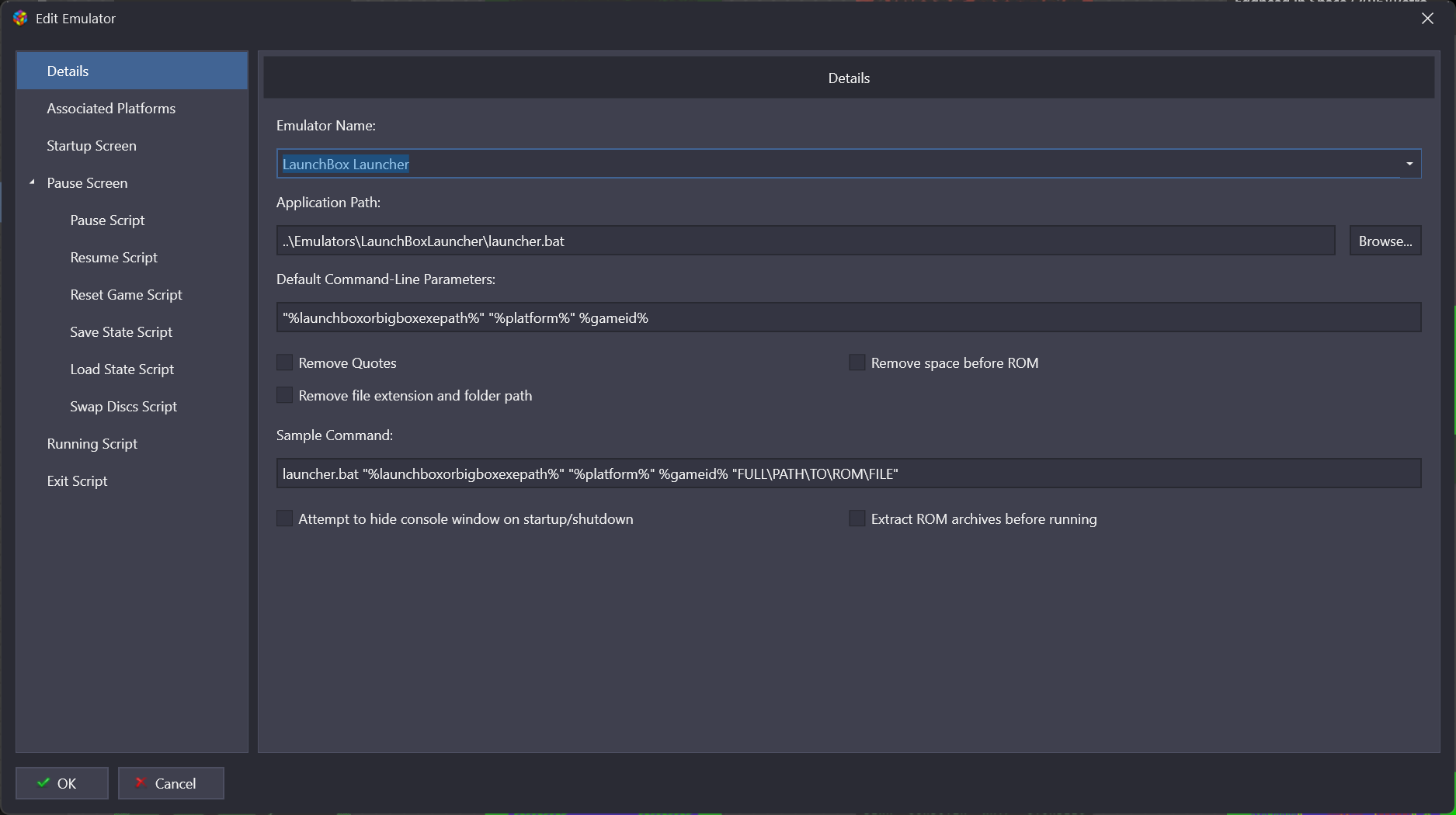
Task: Select the Pause Screen section
Action: (132, 182)
